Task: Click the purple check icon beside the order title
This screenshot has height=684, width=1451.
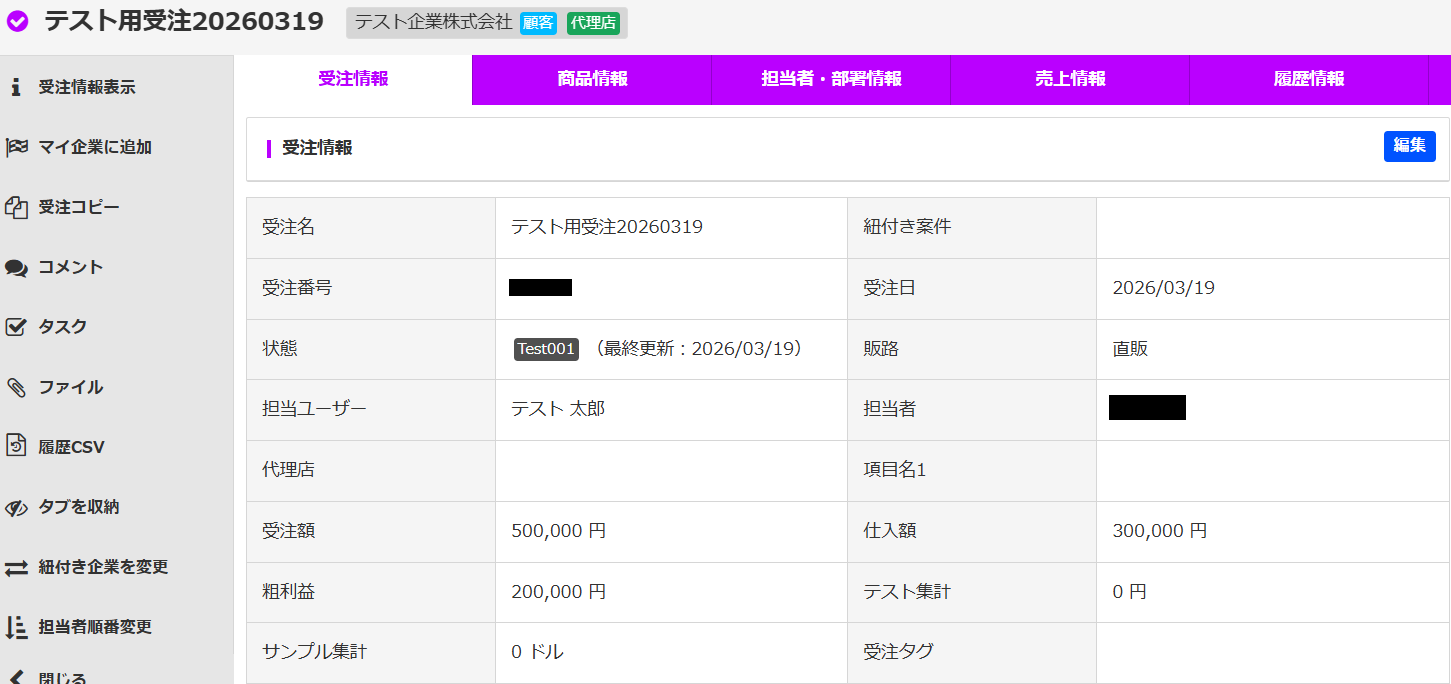Action: point(18,22)
